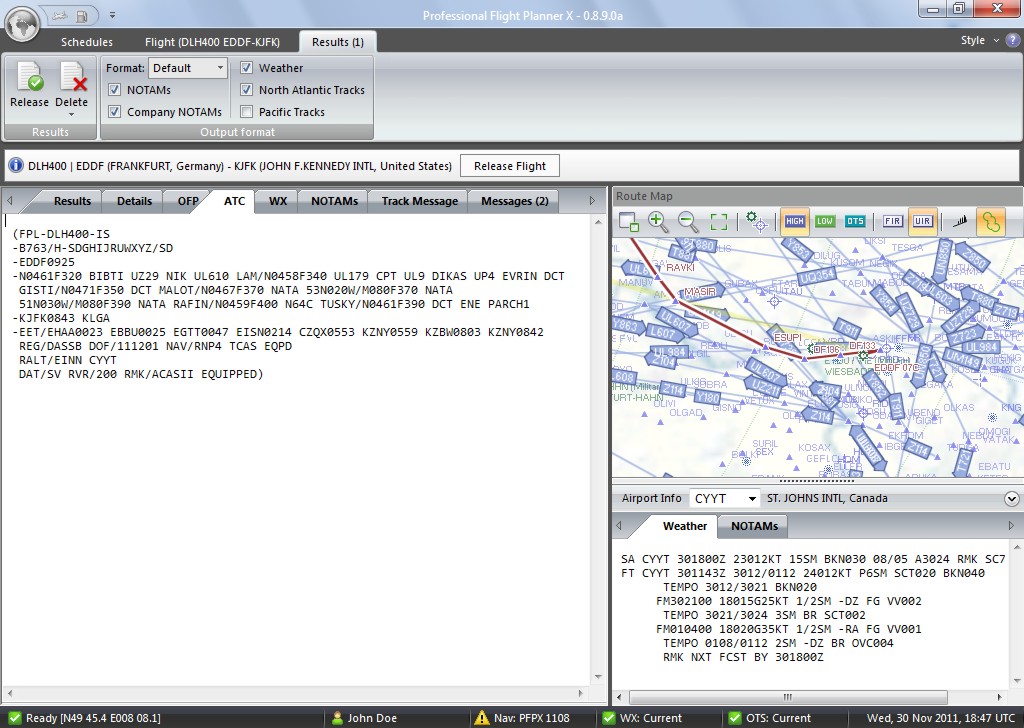This screenshot has height=728, width=1024.
Task: Click the Nav PFPX 1108 warning icon
Action: pos(482,718)
